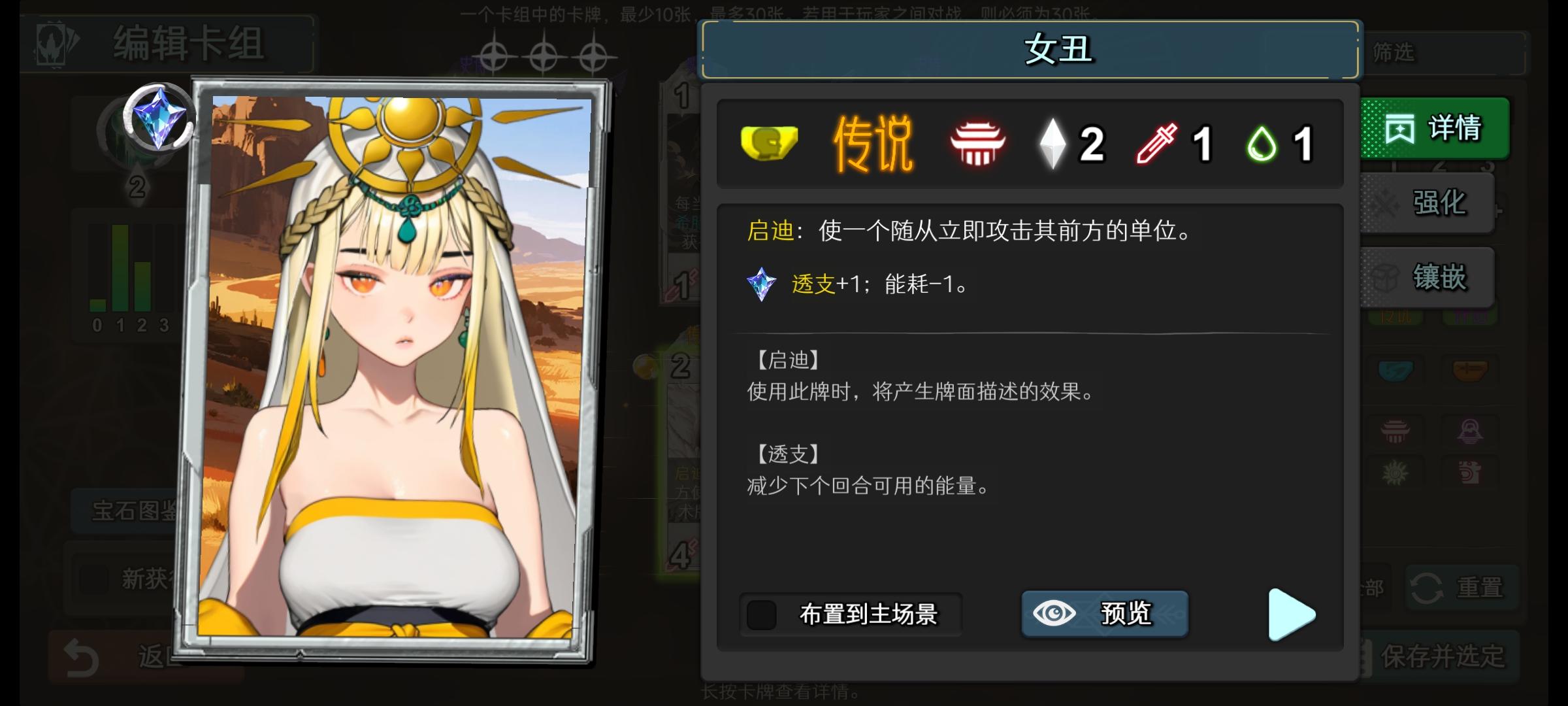Click the red sword attack icon
The image size is (1568, 706).
1156,143
